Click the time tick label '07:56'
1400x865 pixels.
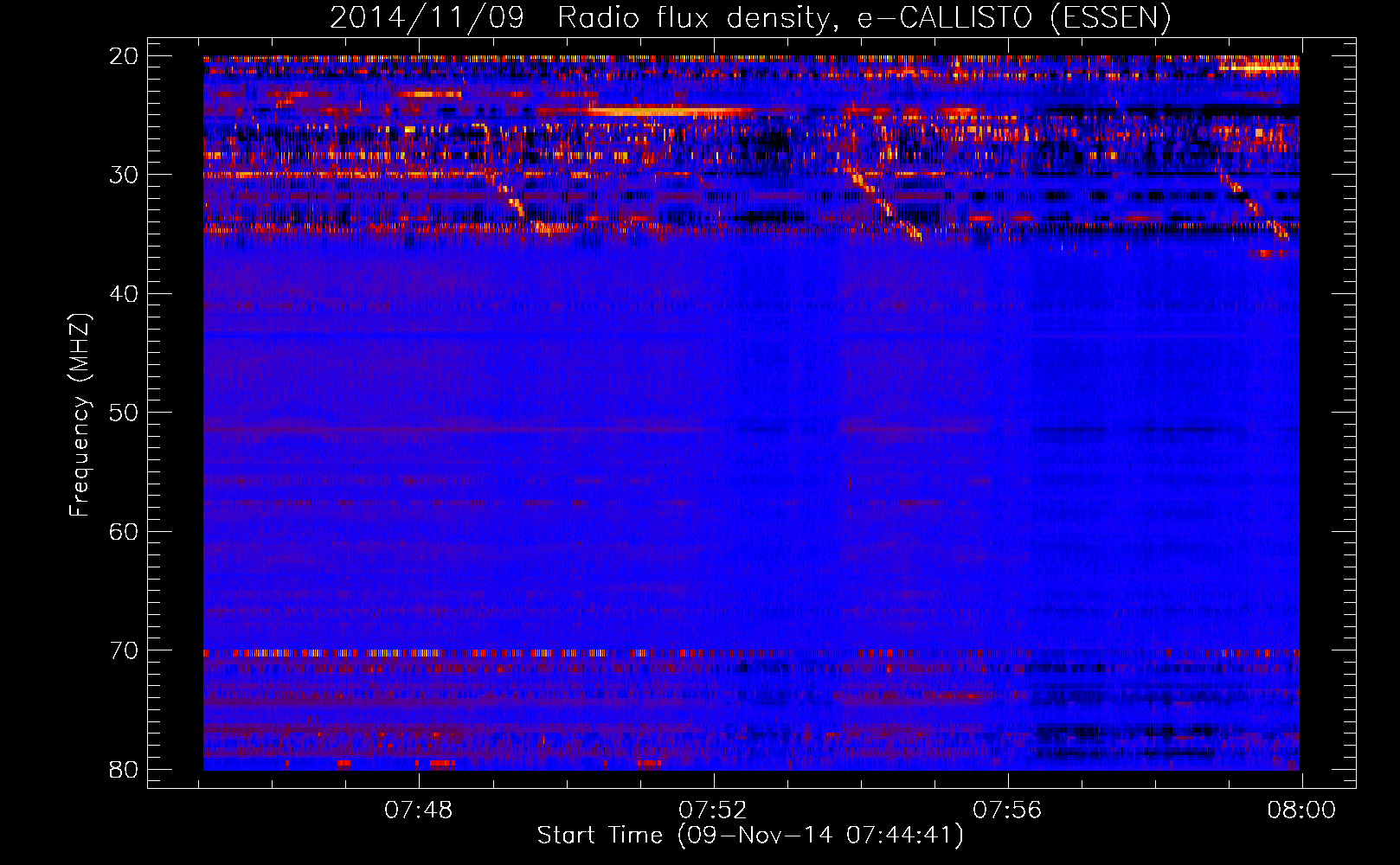(x=1008, y=811)
